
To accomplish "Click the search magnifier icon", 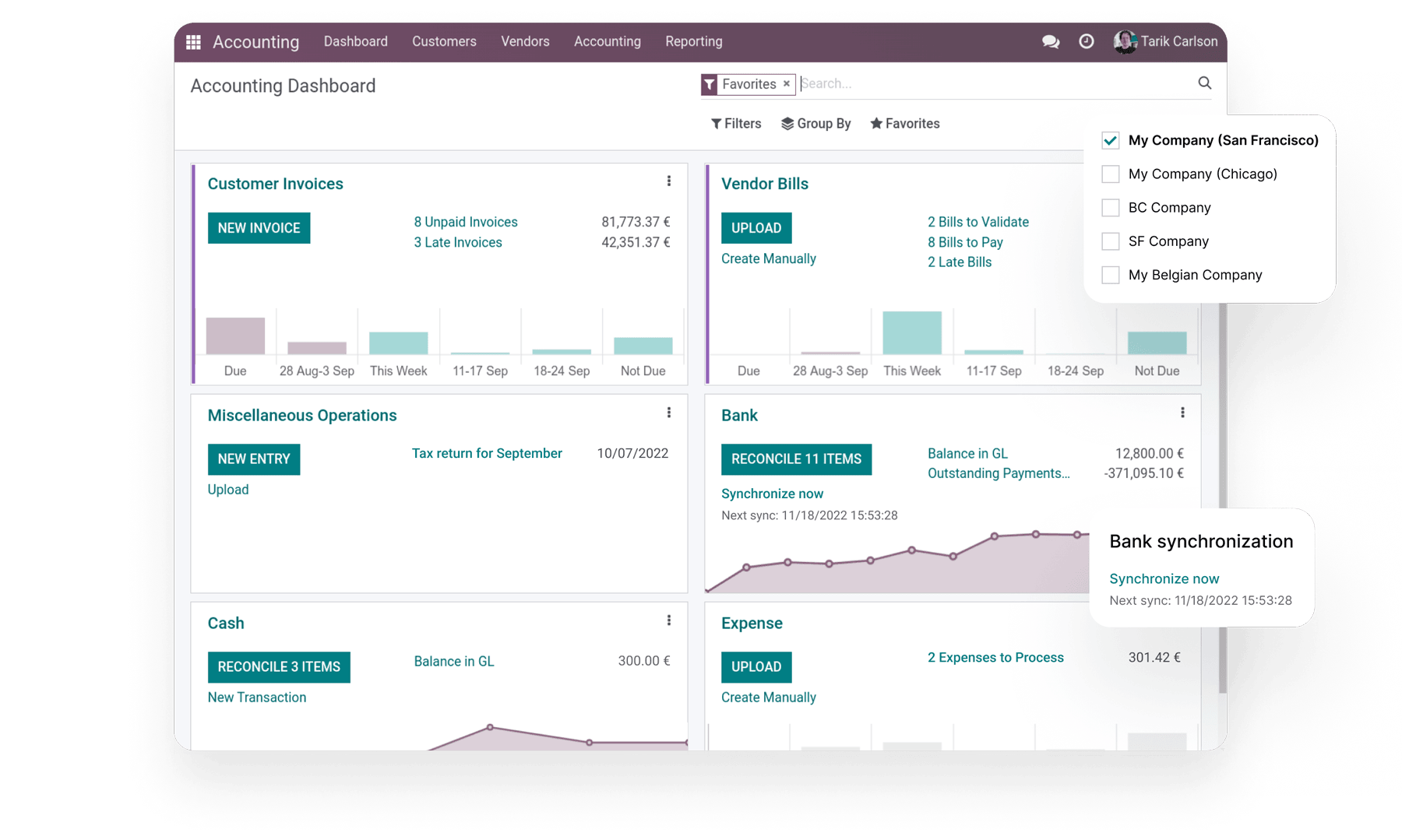I will [x=1204, y=83].
